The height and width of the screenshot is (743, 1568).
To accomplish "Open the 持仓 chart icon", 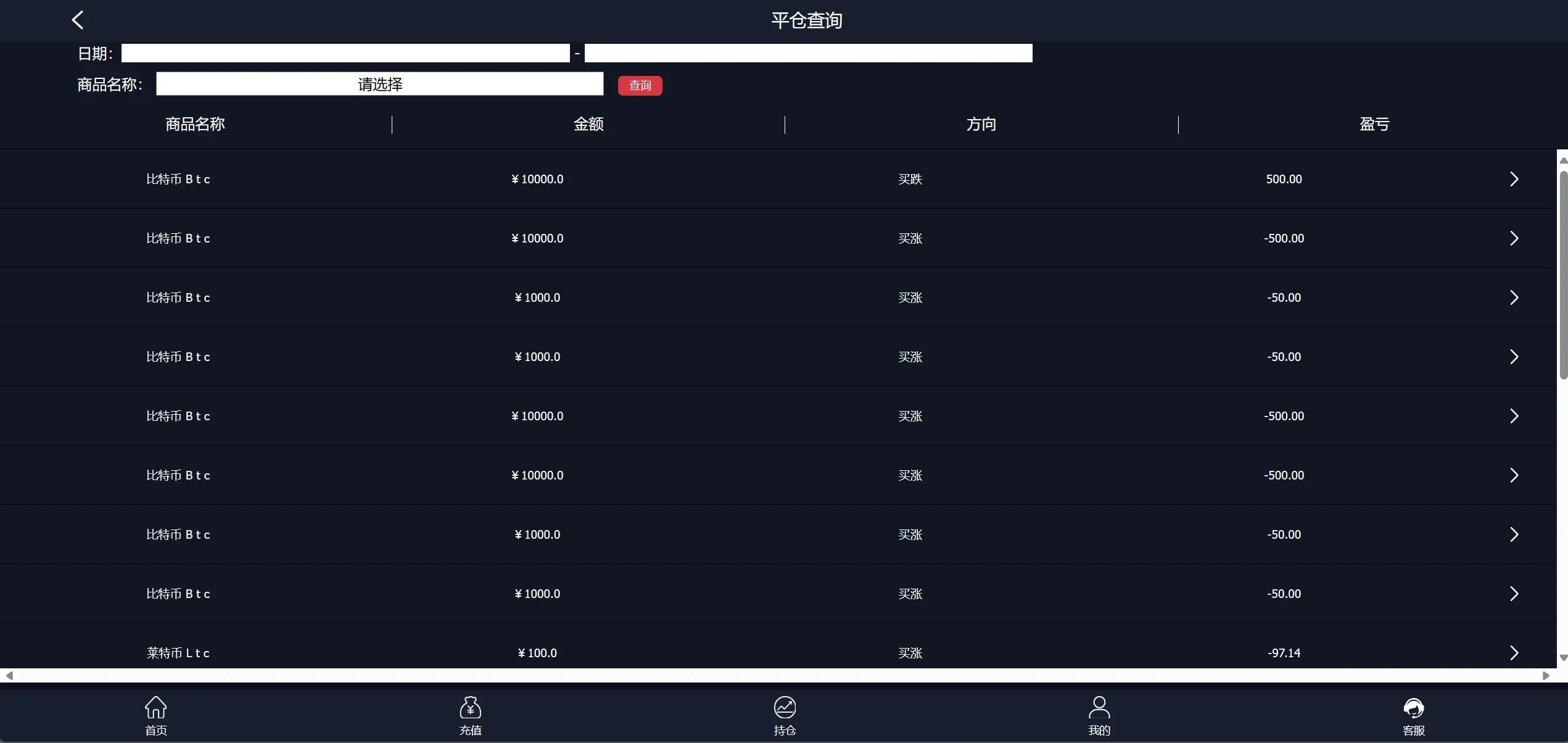I will (785, 708).
